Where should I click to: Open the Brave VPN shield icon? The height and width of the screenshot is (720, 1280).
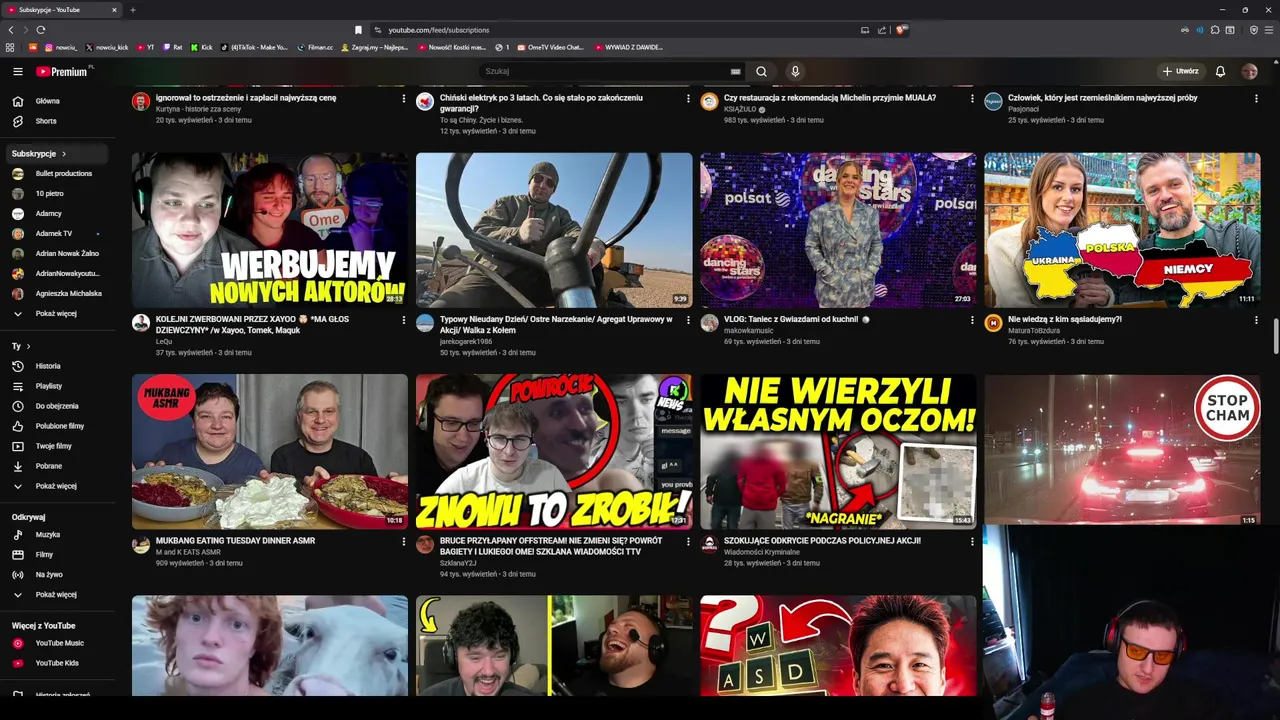[1254, 30]
